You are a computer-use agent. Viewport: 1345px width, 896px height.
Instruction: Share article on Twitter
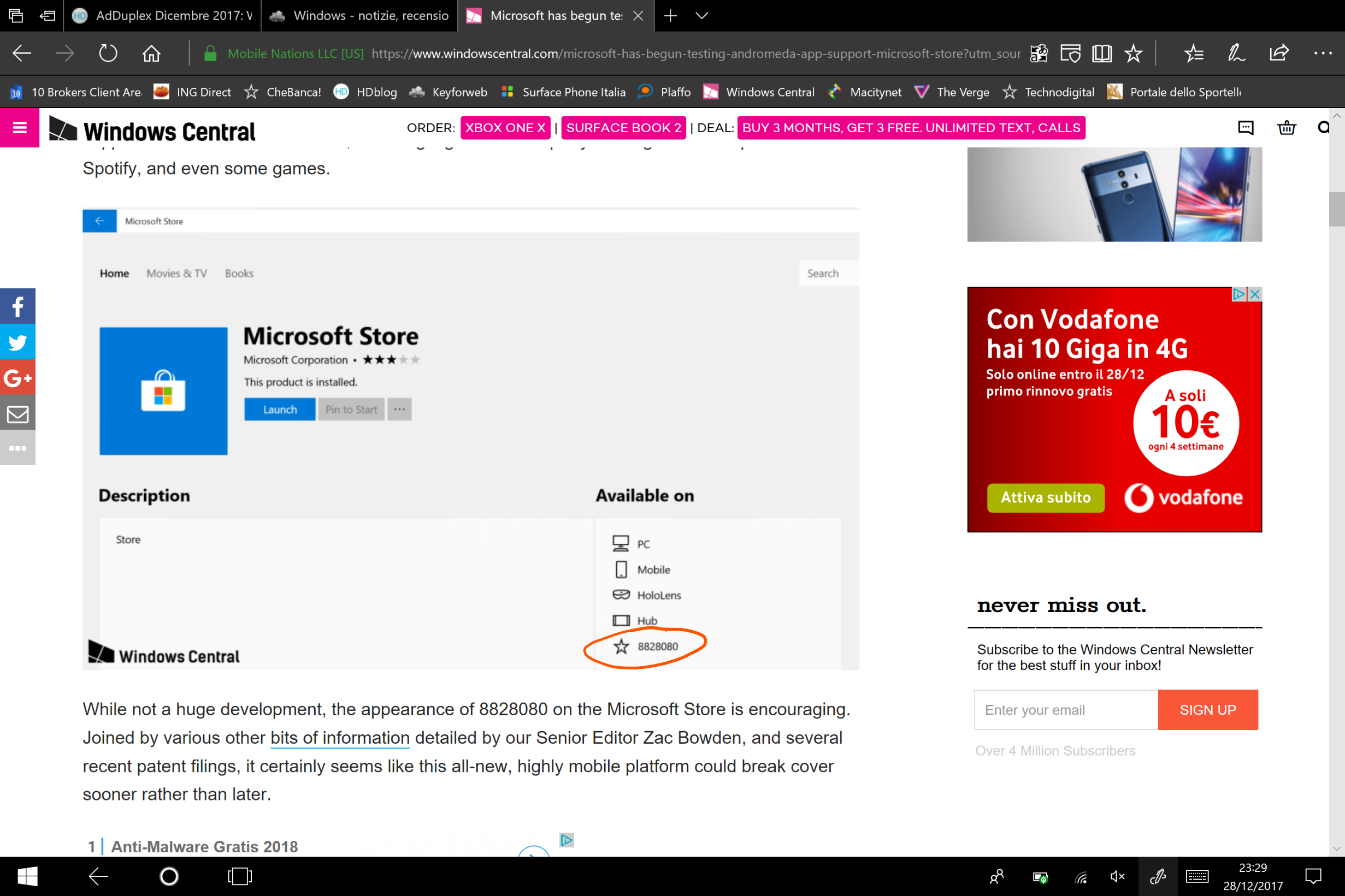coord(17,342)
